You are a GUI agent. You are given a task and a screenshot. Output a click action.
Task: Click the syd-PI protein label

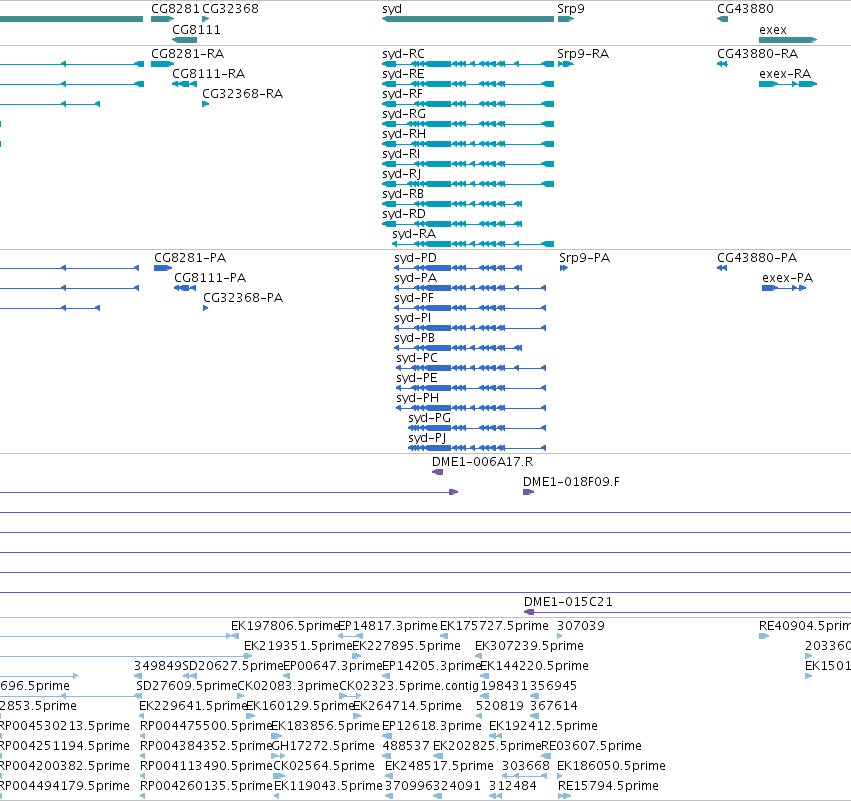pos(412,318)
